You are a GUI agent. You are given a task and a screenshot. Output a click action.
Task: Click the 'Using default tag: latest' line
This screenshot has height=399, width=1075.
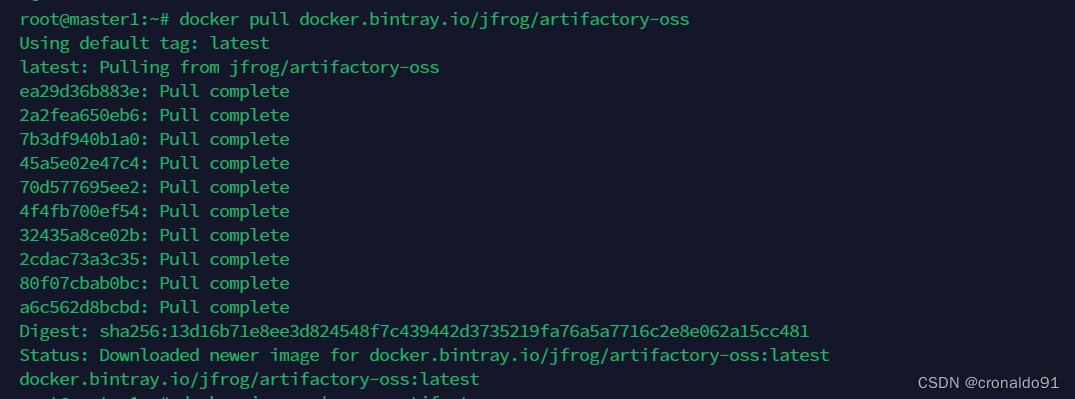pyautogui.click(x=145, y=43)
